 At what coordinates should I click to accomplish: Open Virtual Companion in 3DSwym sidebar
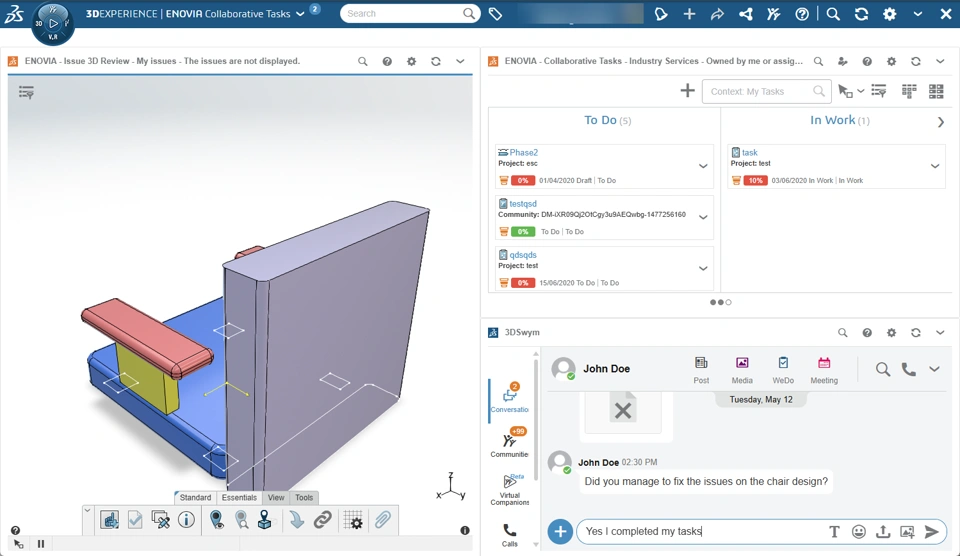pos(509,489)
